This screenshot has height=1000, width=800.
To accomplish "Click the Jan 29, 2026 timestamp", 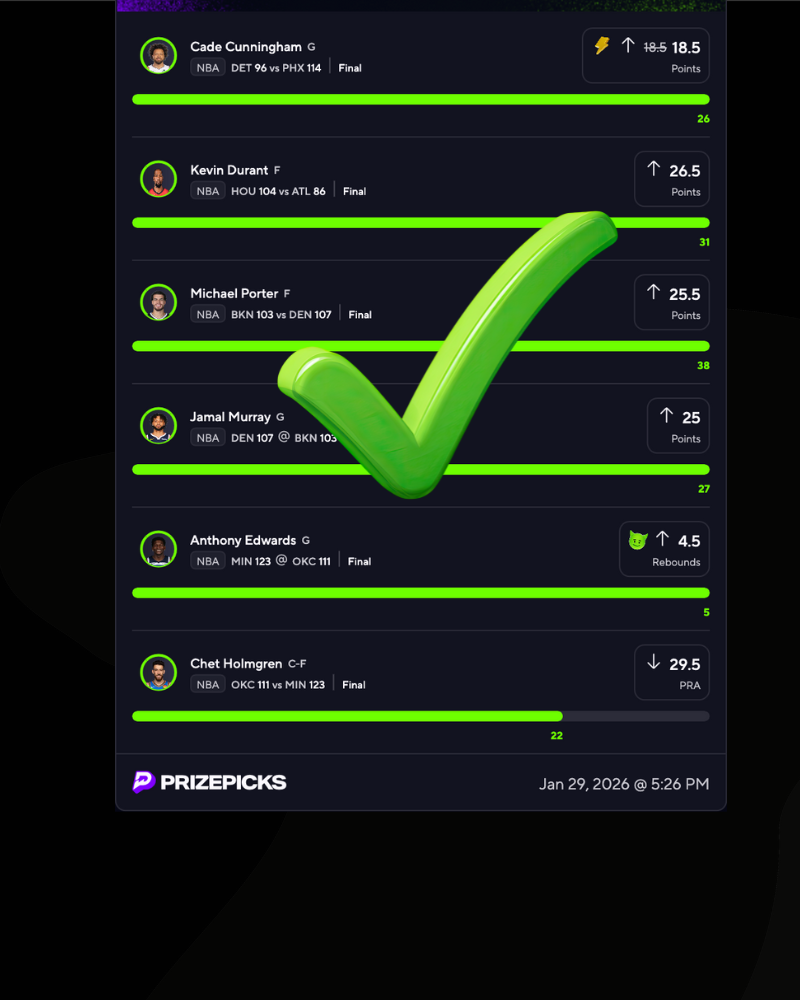I will [x=624, y=784].
